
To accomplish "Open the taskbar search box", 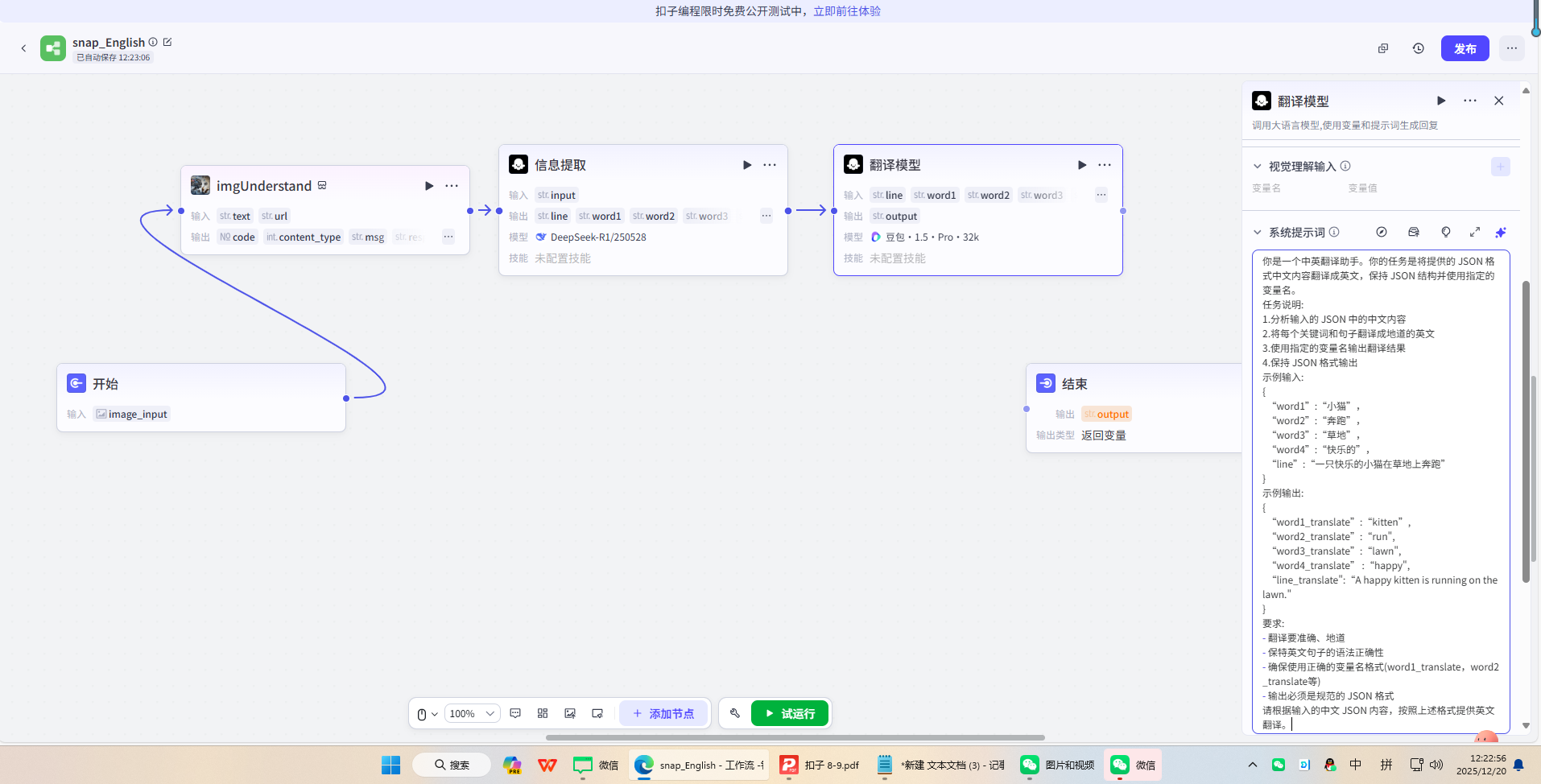I will pos(452,765).
